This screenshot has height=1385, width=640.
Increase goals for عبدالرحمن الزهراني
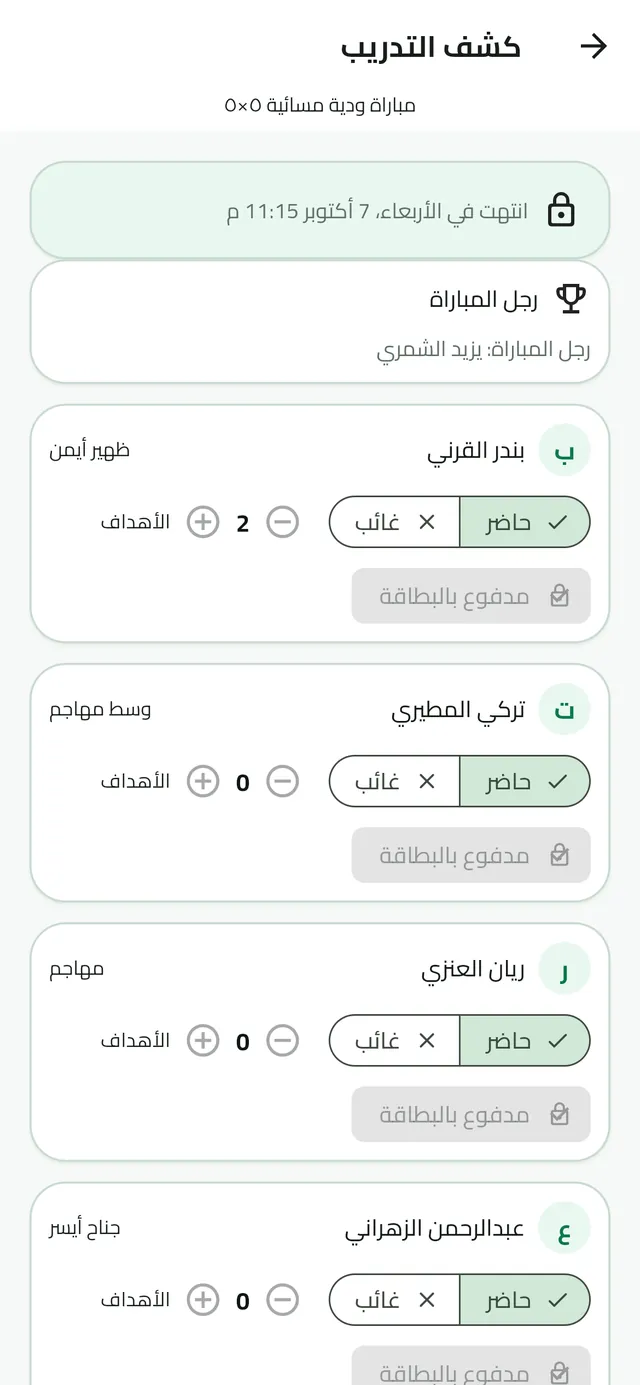coord(203,1300)
